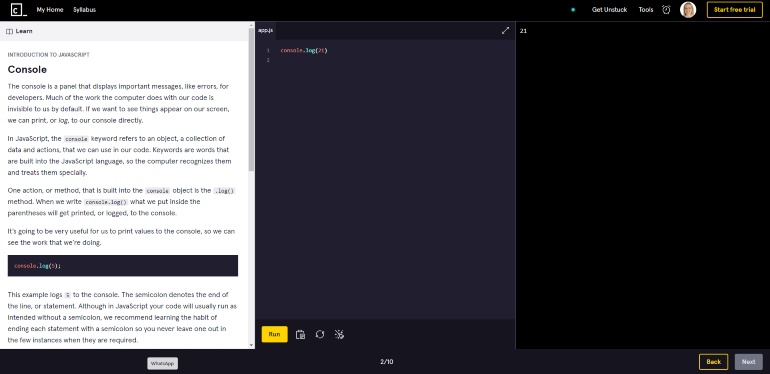Run the code
The width and height of the screenshot is (770, 374).
275,334
